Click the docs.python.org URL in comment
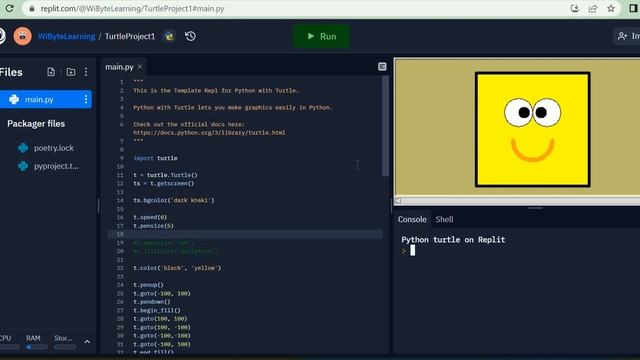Viewport: 640px width, 360px height. 209,133
